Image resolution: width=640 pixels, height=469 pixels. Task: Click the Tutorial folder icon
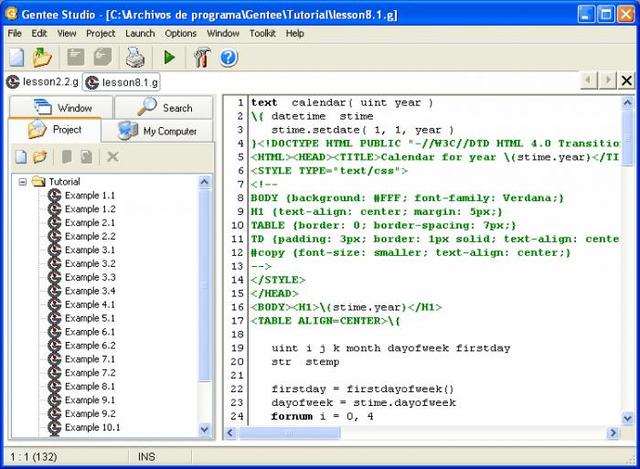click(x=39, y=181)
